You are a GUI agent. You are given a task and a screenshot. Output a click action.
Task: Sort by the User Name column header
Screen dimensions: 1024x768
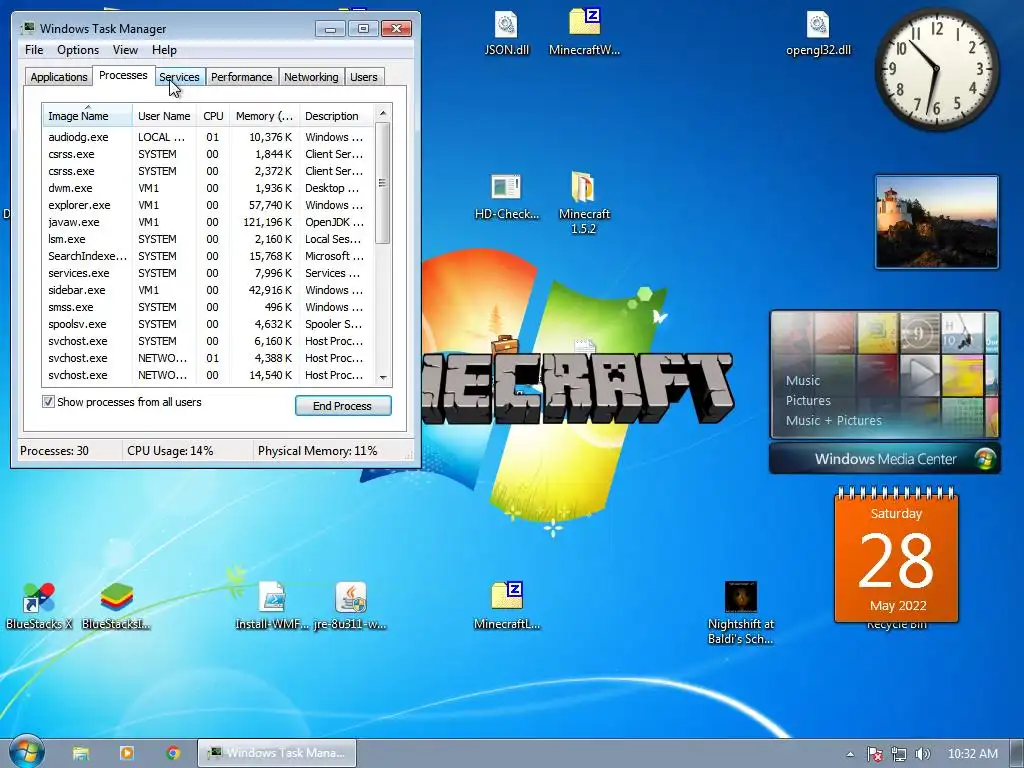164,116
